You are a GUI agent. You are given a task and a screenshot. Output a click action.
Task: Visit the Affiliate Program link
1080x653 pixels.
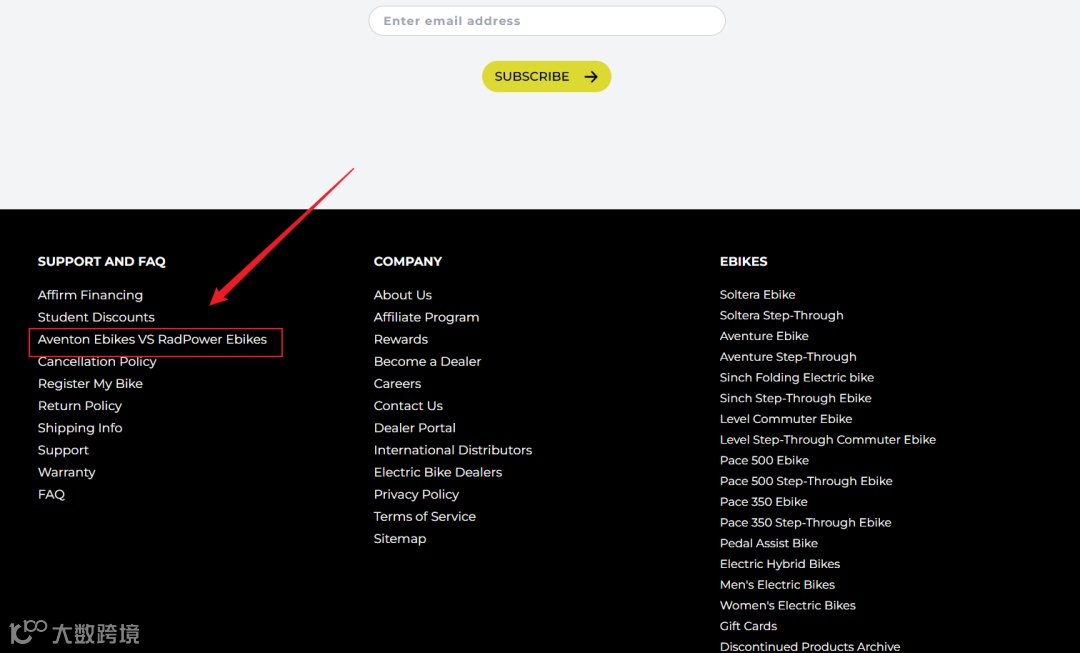(426, 317)
